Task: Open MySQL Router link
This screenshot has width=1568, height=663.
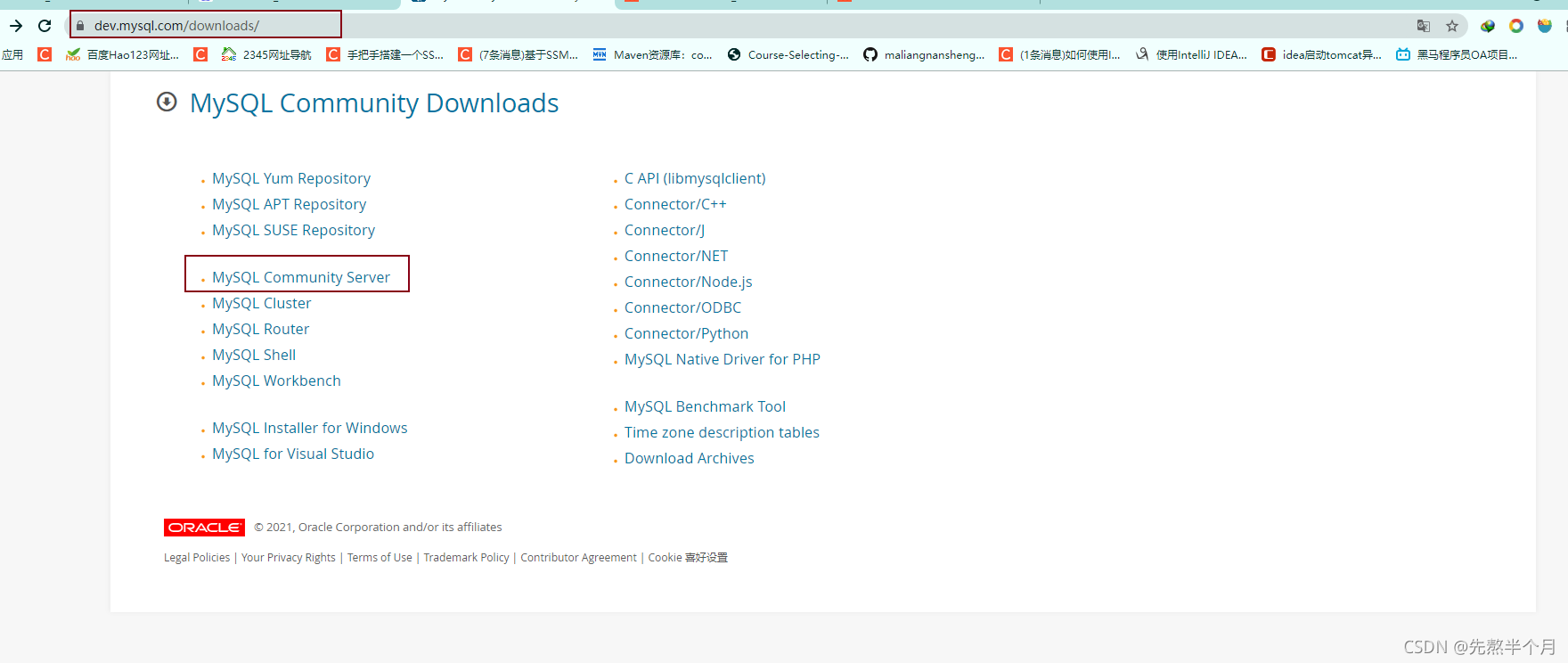Action: coord(260,329)
